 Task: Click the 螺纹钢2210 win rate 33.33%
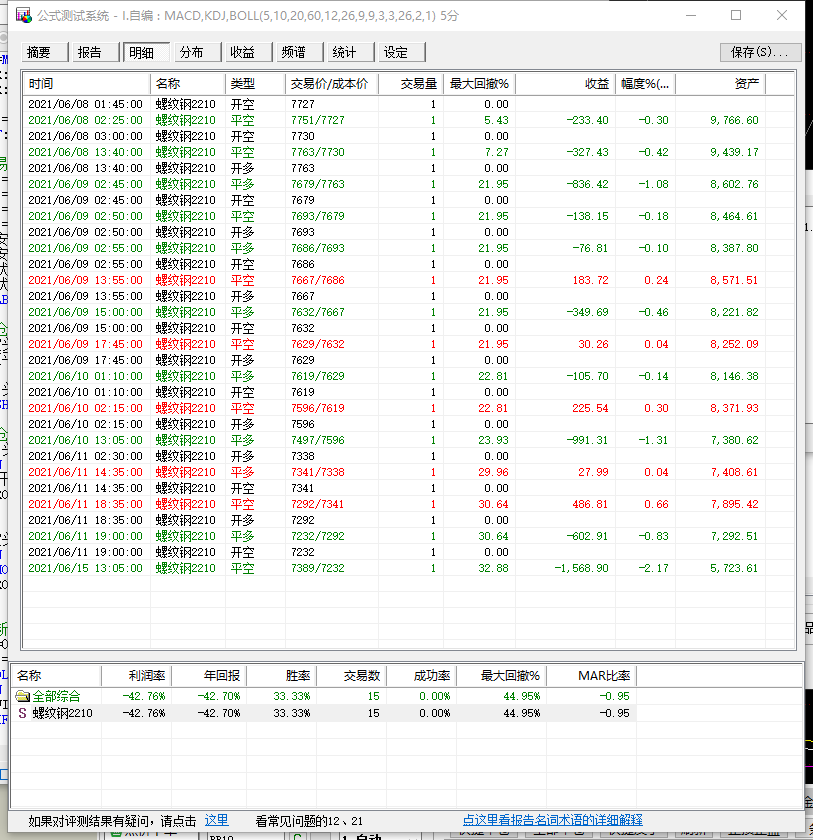point(292,713)
